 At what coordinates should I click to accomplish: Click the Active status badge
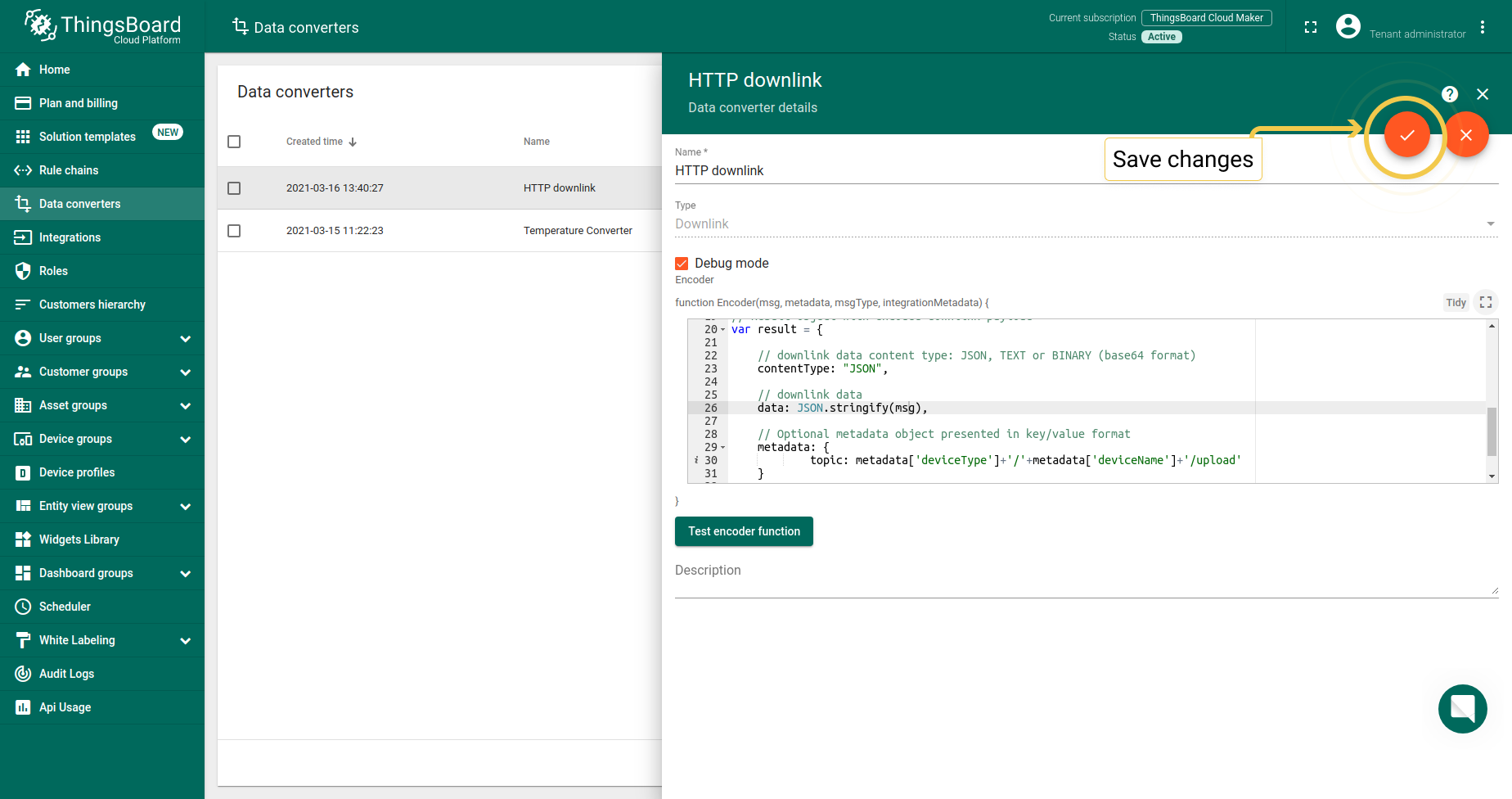click(1162, 37)
